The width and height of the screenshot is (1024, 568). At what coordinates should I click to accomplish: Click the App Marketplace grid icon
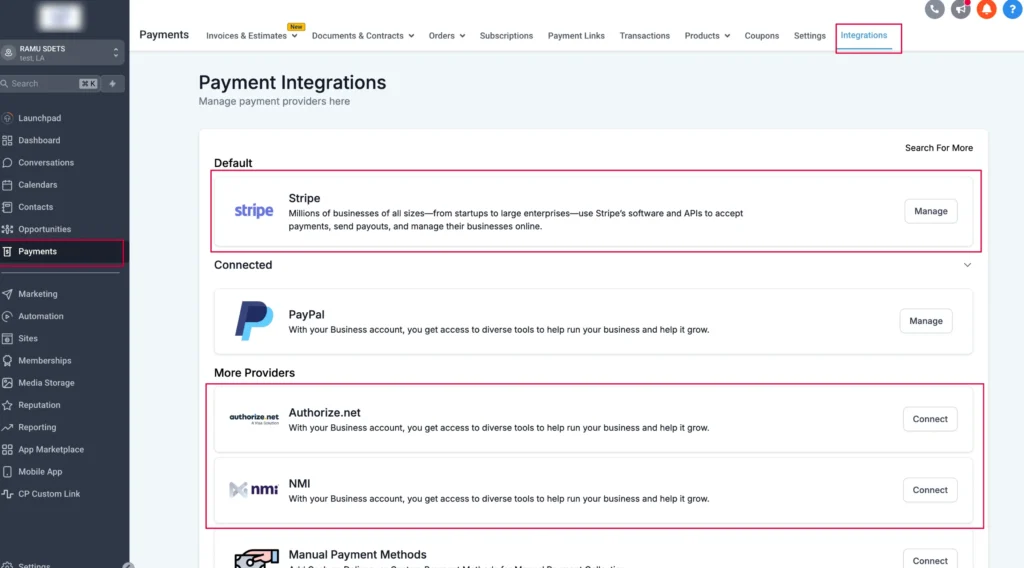point(7,449)
